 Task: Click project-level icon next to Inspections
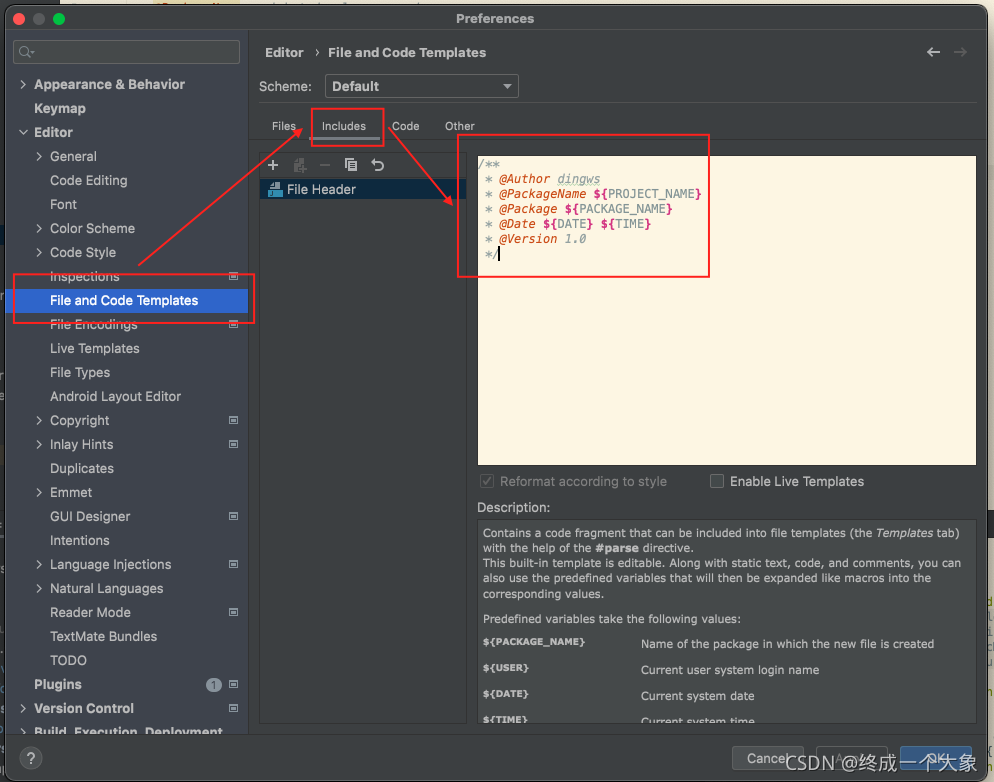tap(233, 276)
